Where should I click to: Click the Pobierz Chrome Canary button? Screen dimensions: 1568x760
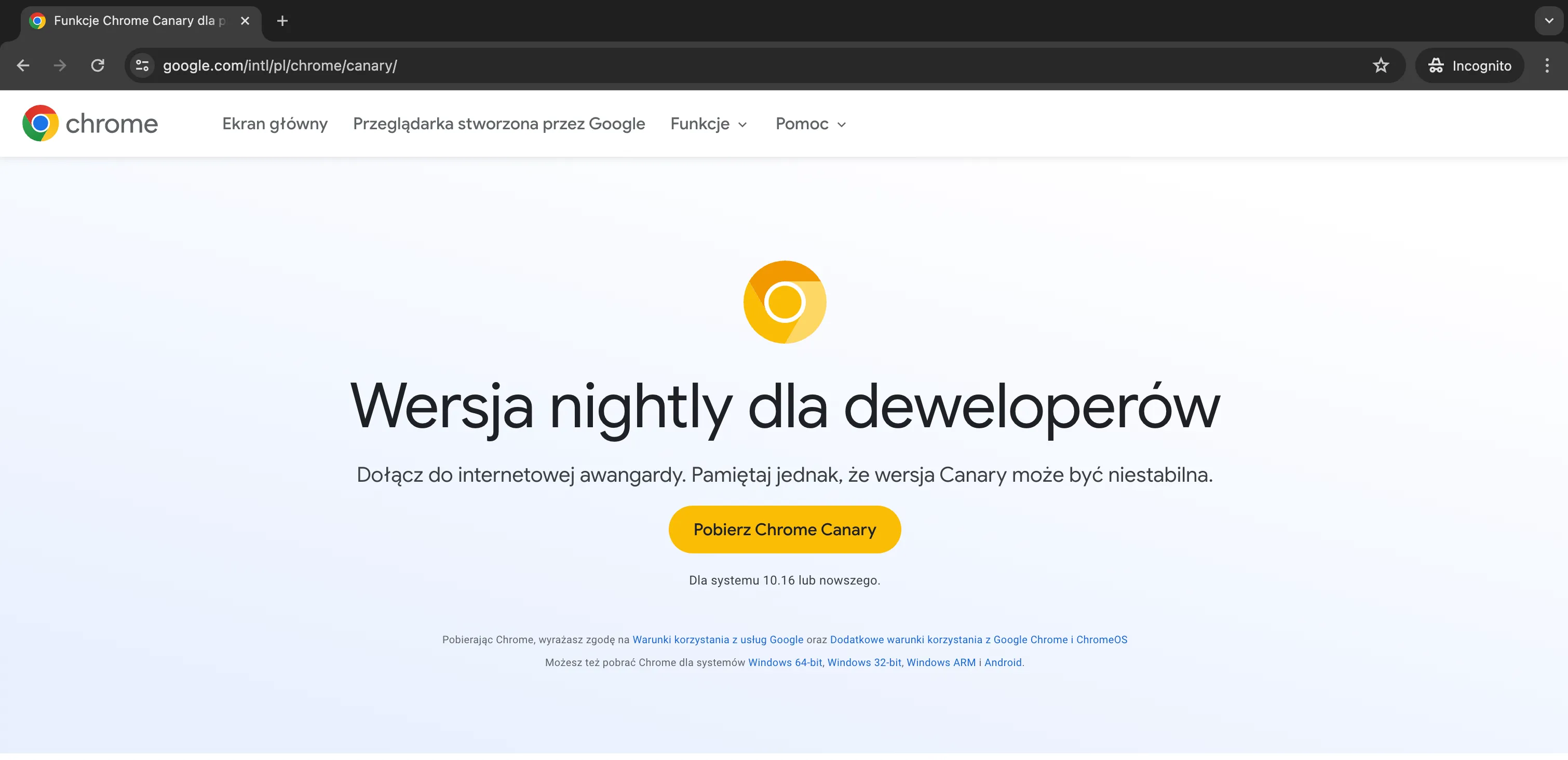(785, 530)
